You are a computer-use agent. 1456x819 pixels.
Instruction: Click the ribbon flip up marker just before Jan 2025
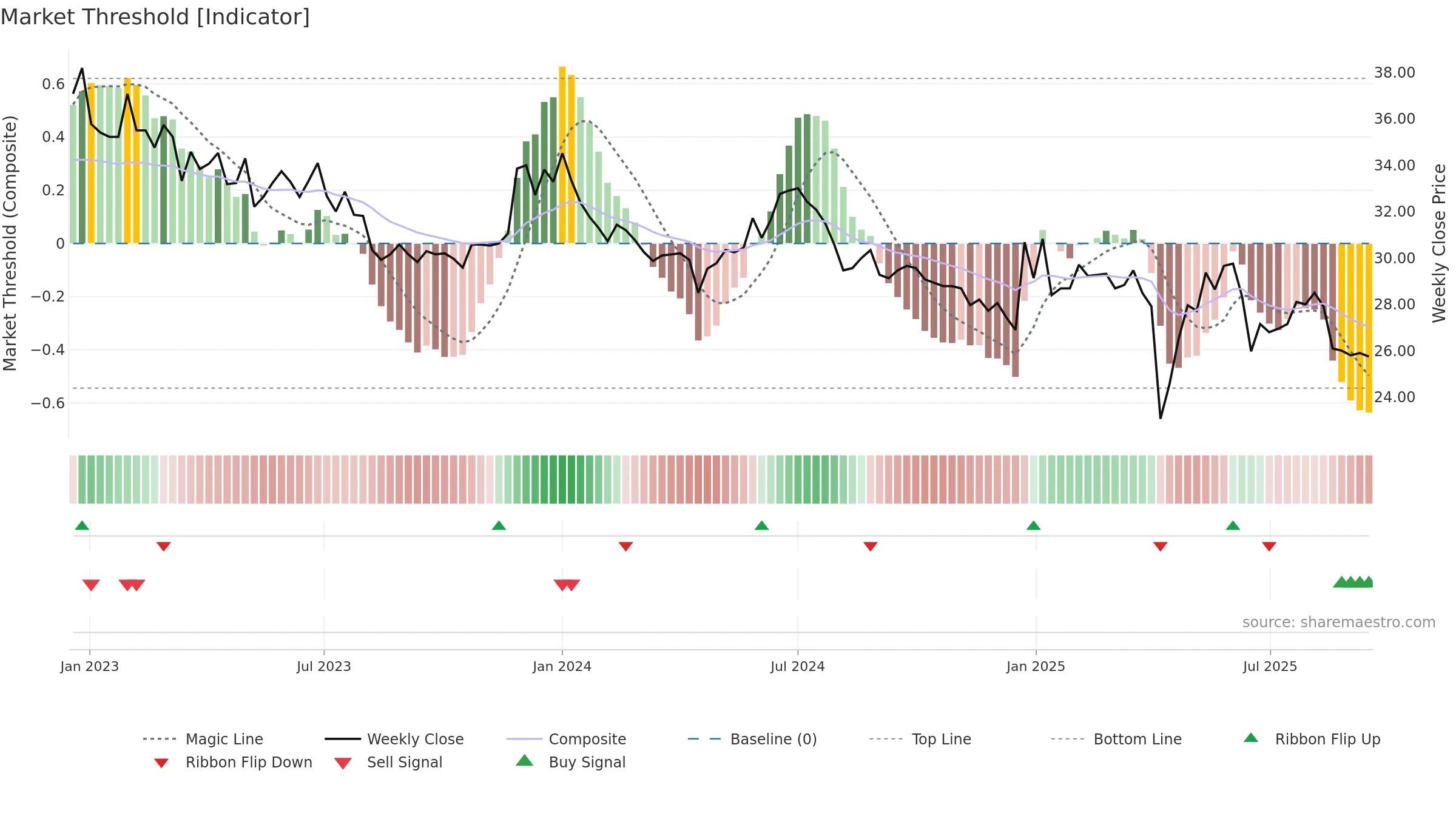click(x=1033, y=525)
